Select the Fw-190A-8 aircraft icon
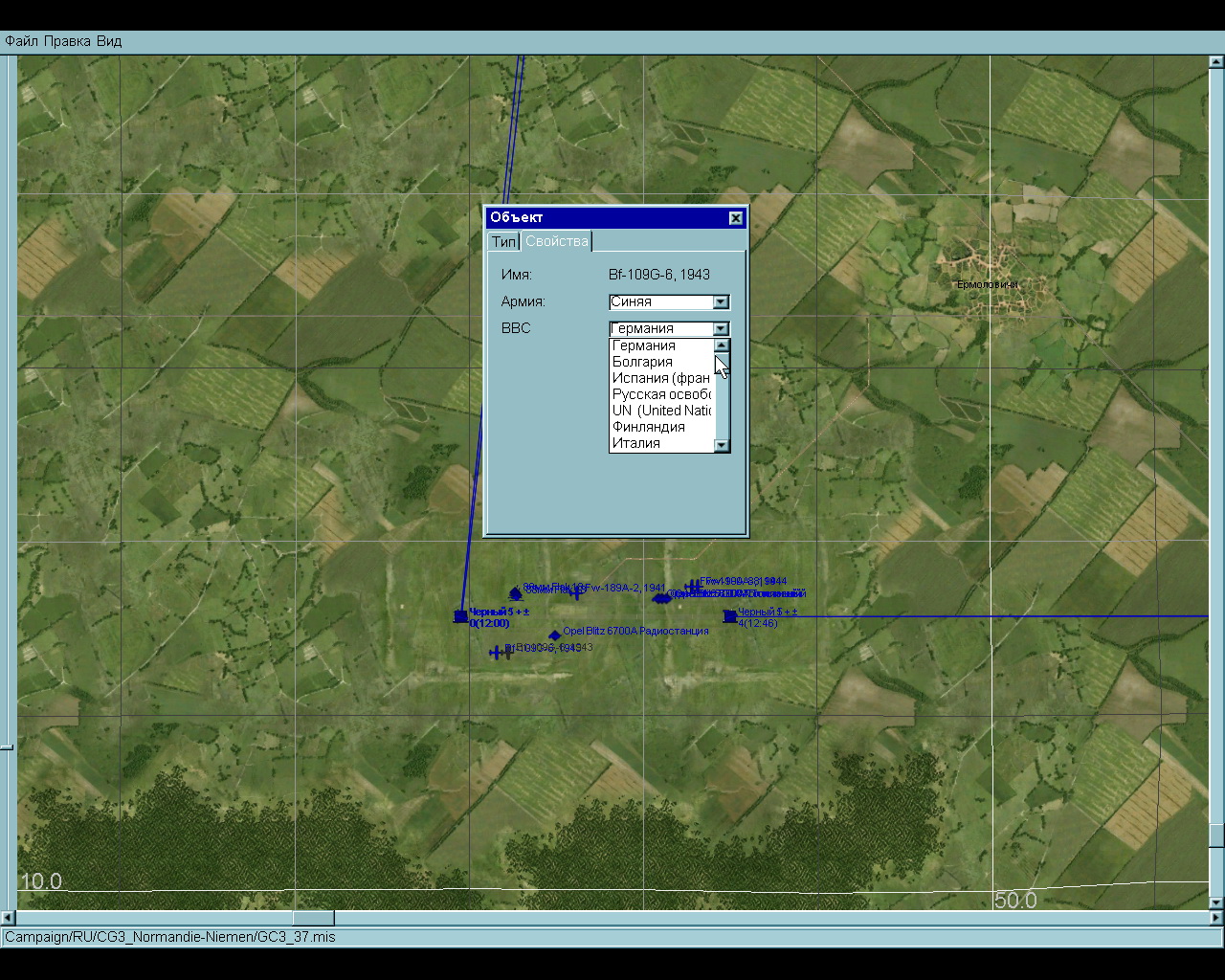Screen dimensions: 1225x980 692,586
